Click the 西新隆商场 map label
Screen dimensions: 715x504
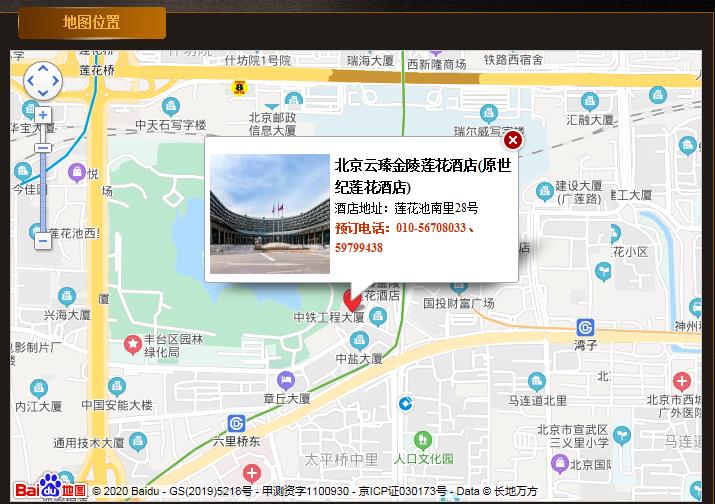[x=436, y=65]
